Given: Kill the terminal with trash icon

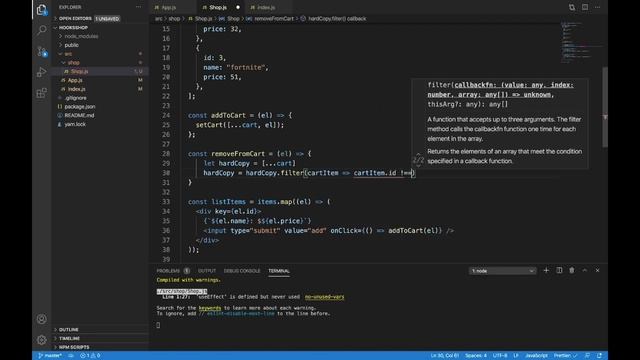Looking at the screenshot, I should point(572,271).
